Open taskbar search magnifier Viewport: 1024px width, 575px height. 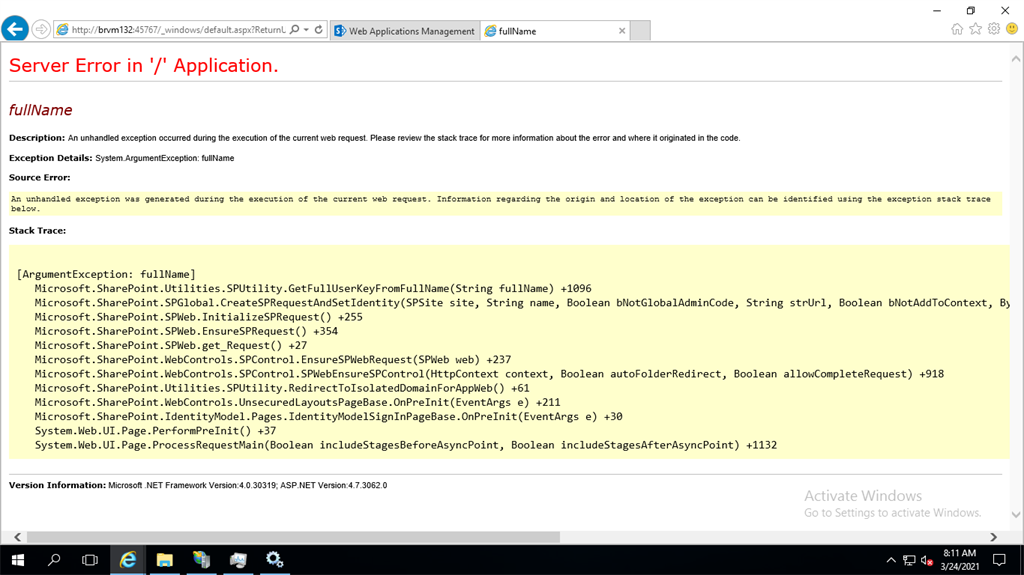click(x=54, y=560)
